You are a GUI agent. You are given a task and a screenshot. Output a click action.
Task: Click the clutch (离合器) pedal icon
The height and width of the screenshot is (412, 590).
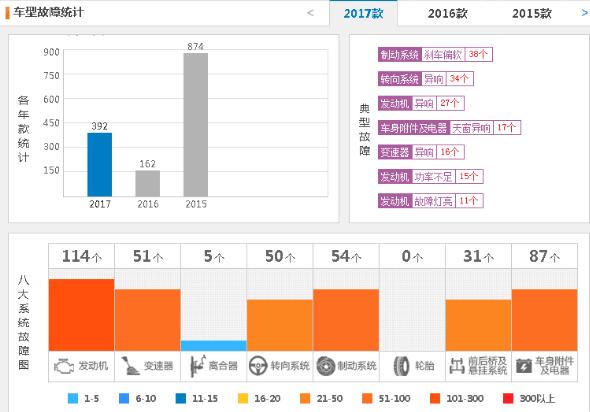pos(198,366)
